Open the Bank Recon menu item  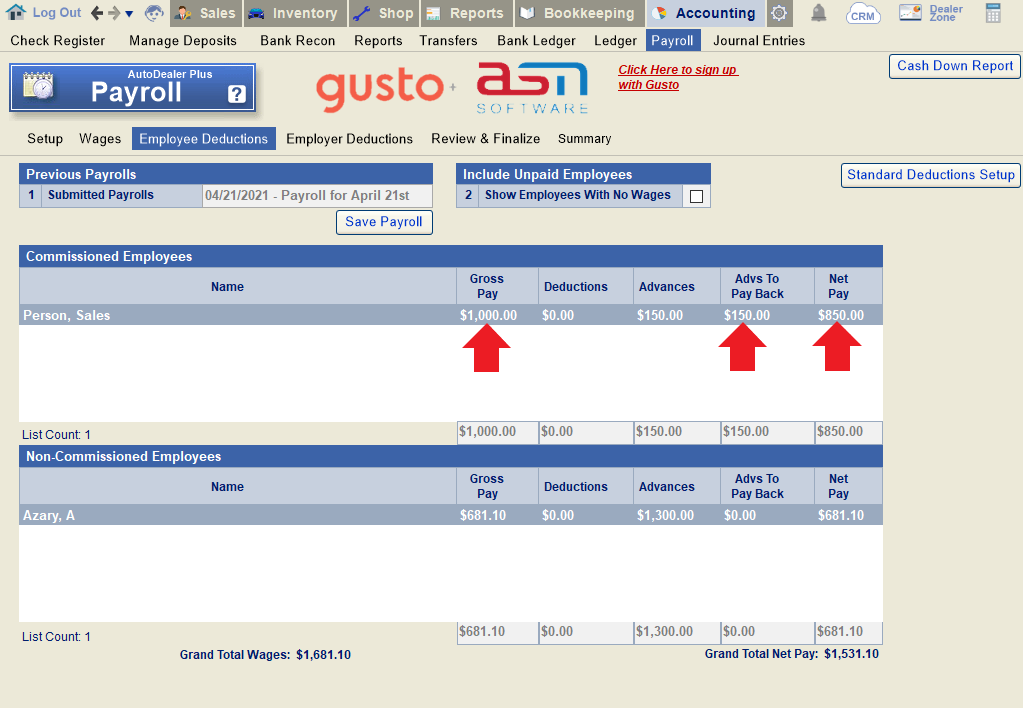coord(297,41)
